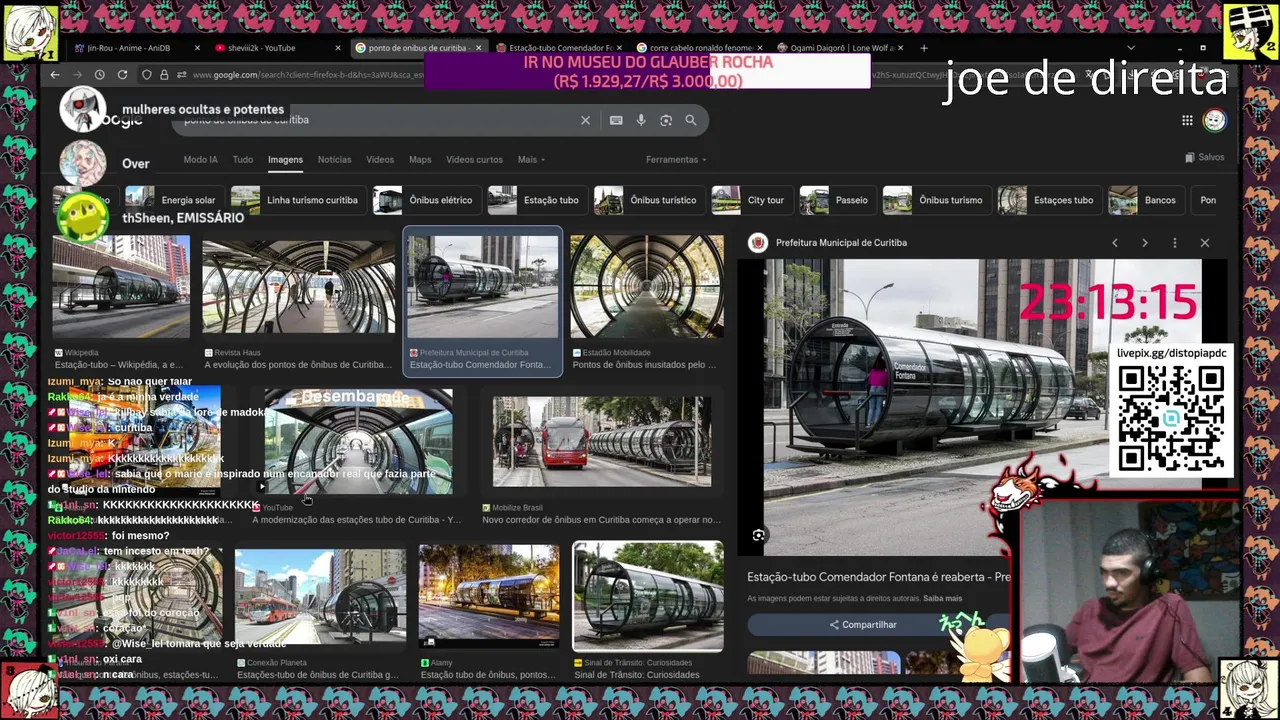
Task: Select the Tudo results tab
Action: point(243,160)
